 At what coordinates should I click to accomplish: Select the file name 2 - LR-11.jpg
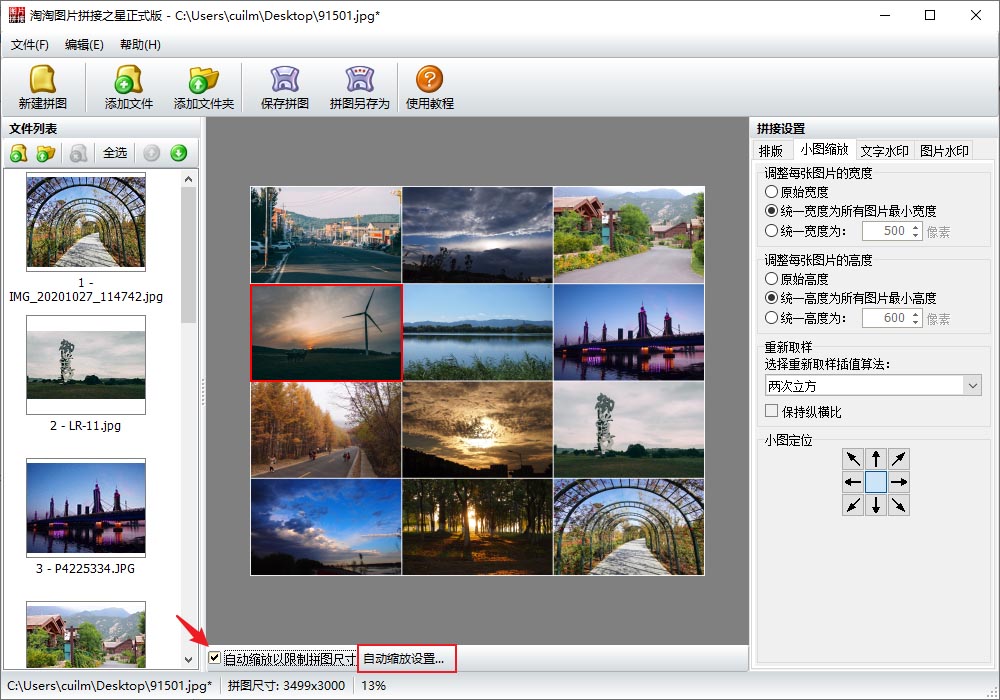(x=85, y=425)
